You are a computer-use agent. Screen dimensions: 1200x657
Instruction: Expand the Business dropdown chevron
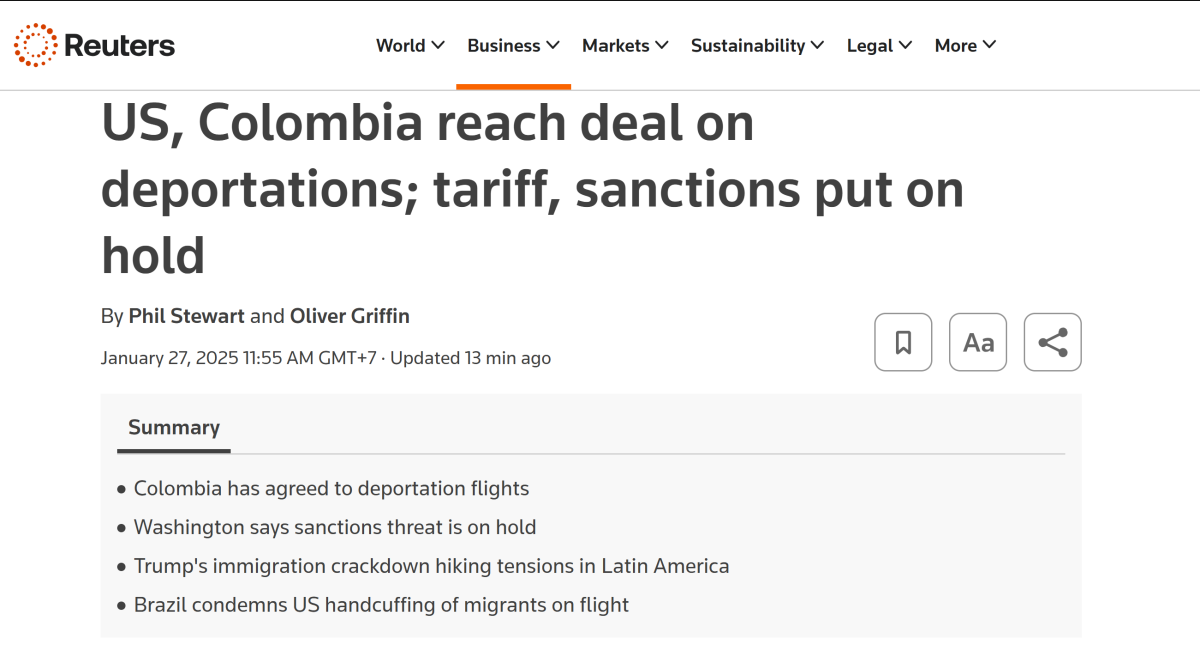553,45
